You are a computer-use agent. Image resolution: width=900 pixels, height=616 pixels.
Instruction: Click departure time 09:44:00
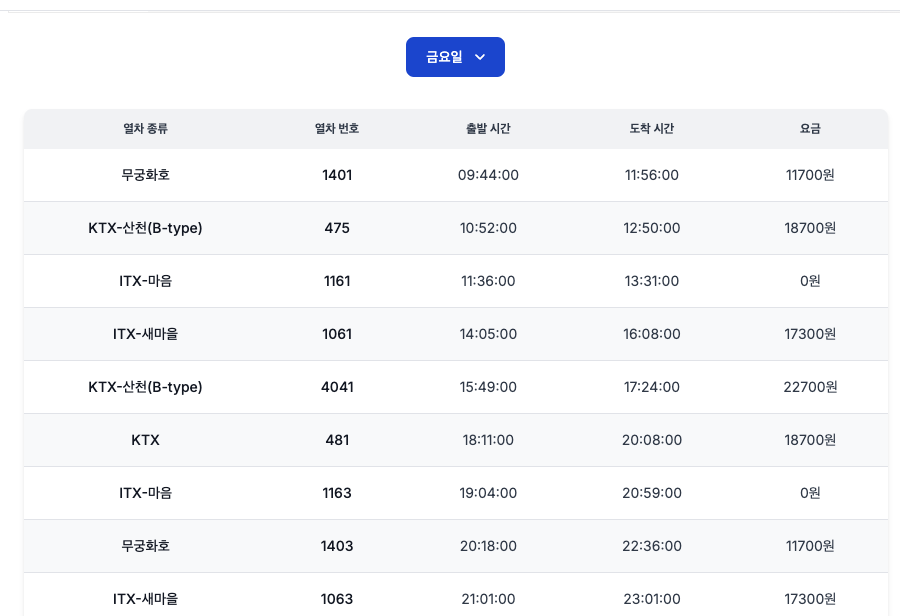point(488,175)
